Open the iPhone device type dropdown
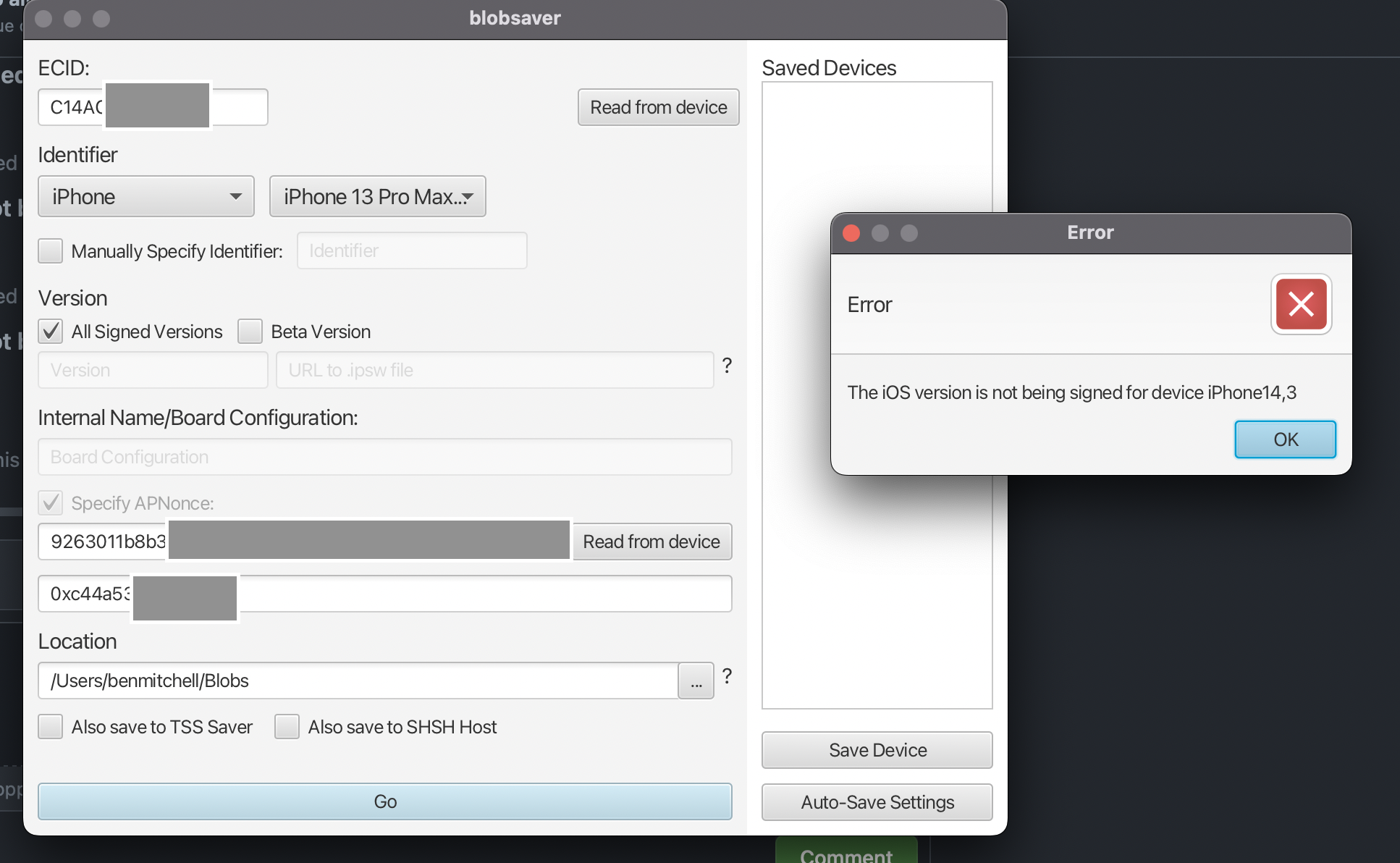The width and height of the screenshot is (1400, 863). pos(146,196)
